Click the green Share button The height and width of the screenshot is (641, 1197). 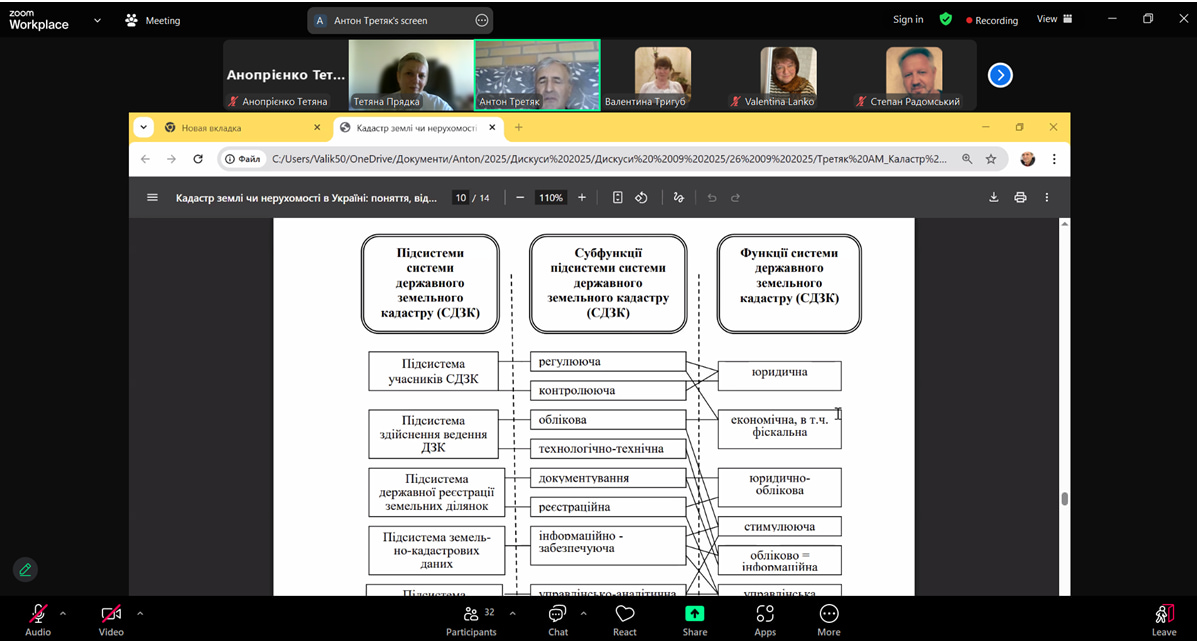[694, 619]
